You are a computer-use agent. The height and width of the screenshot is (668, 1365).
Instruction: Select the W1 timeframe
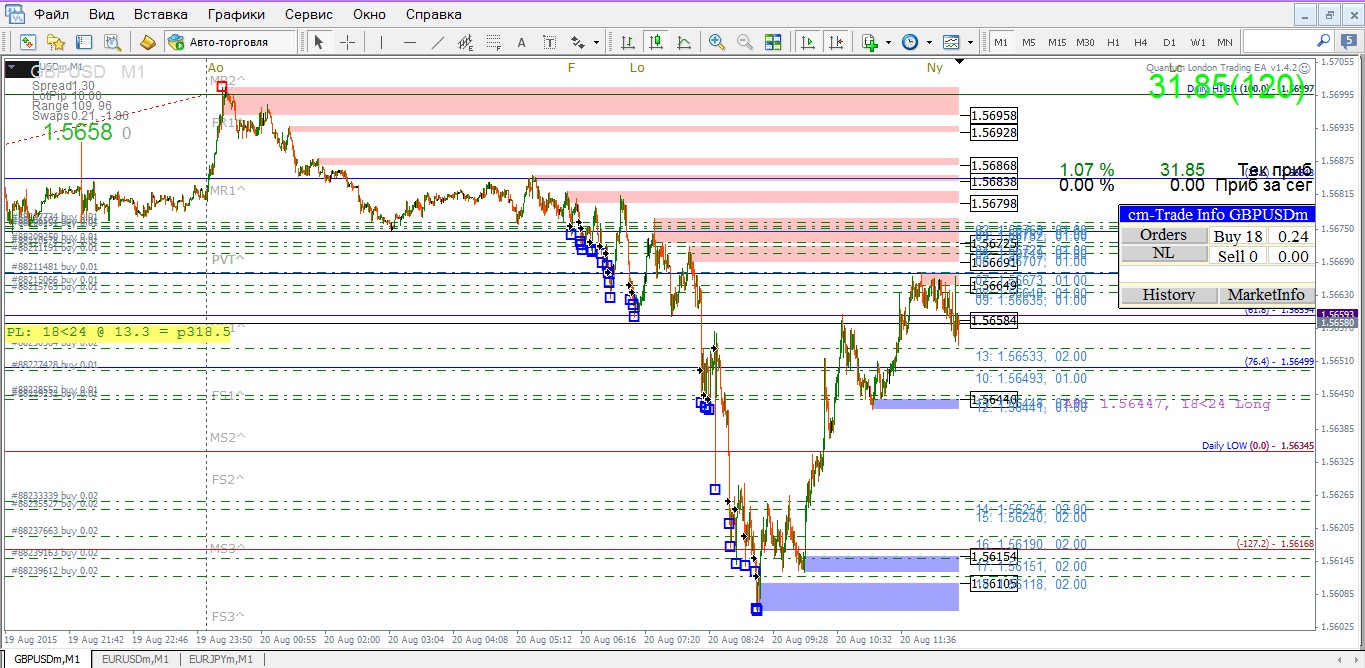tap(1197, 42)
